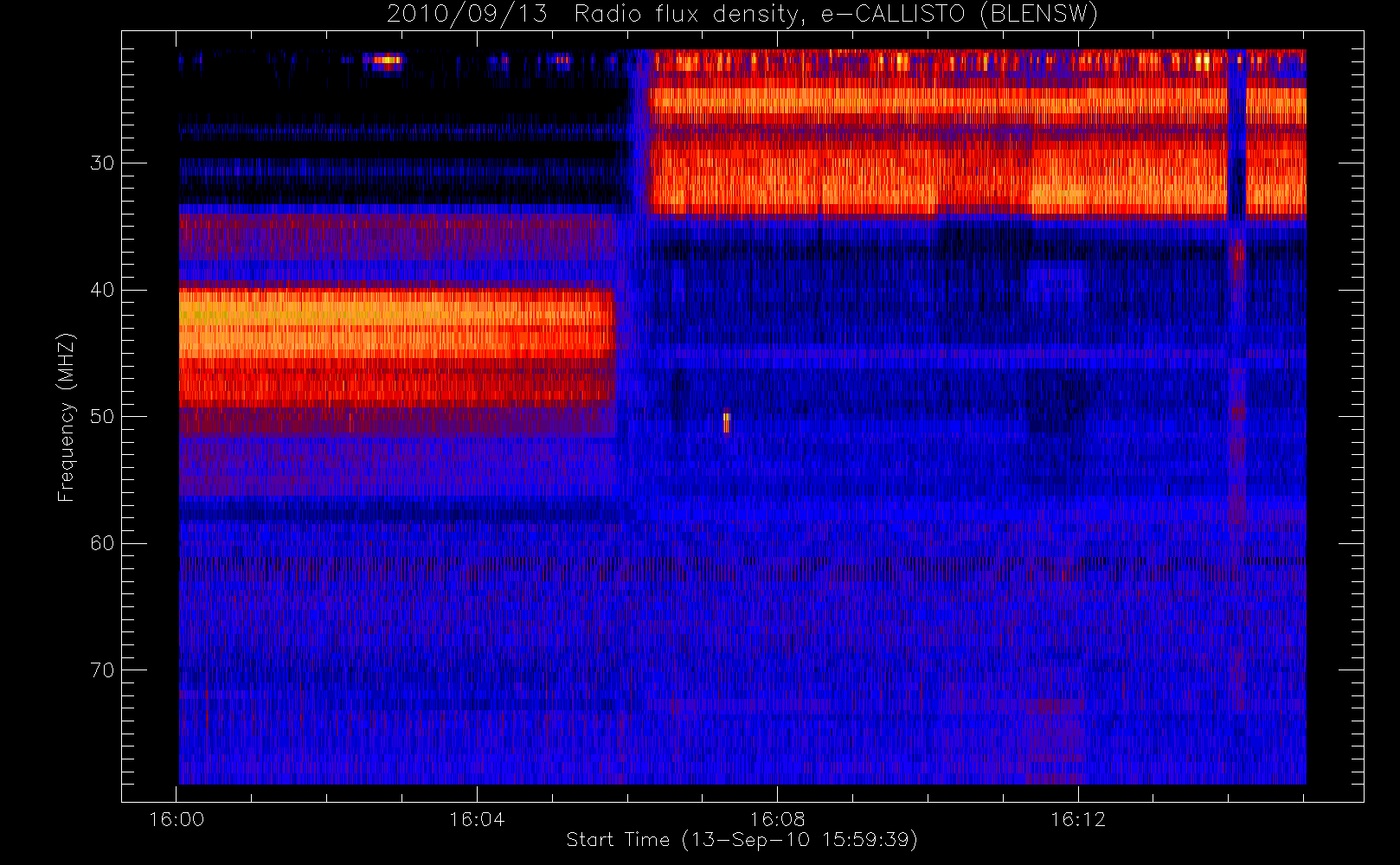Viewport: 1400px width, 865px height.
Task: Click the '16:00' time axis label
Action: click(177, 819)
